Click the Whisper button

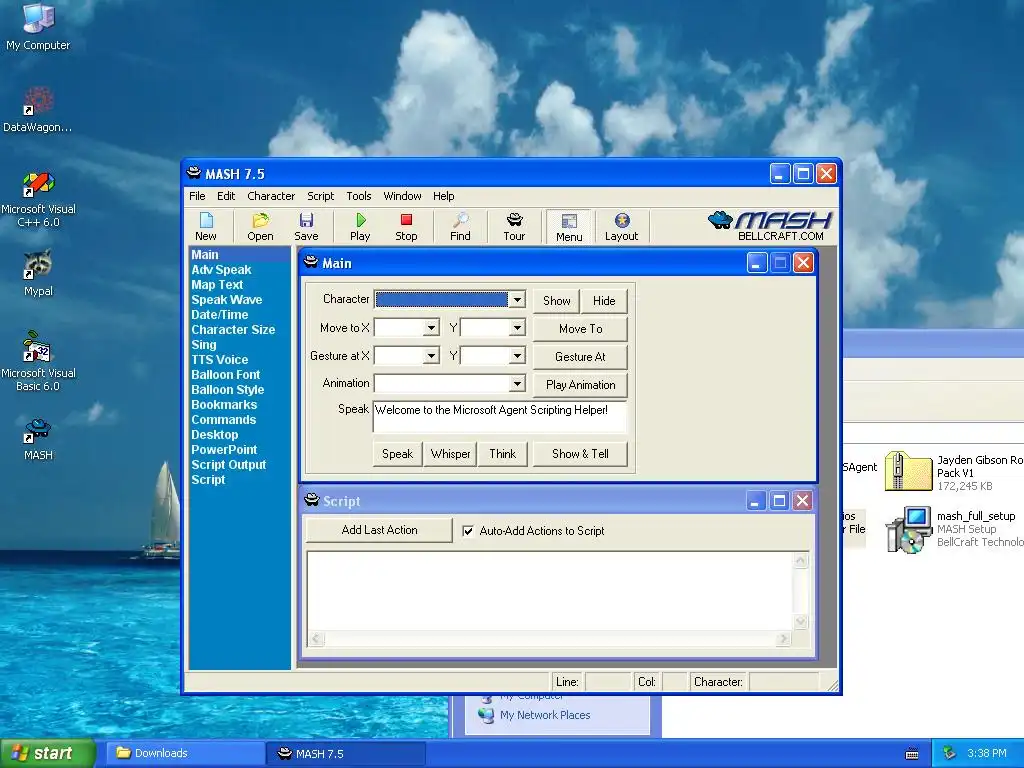(x=450, y=454)
